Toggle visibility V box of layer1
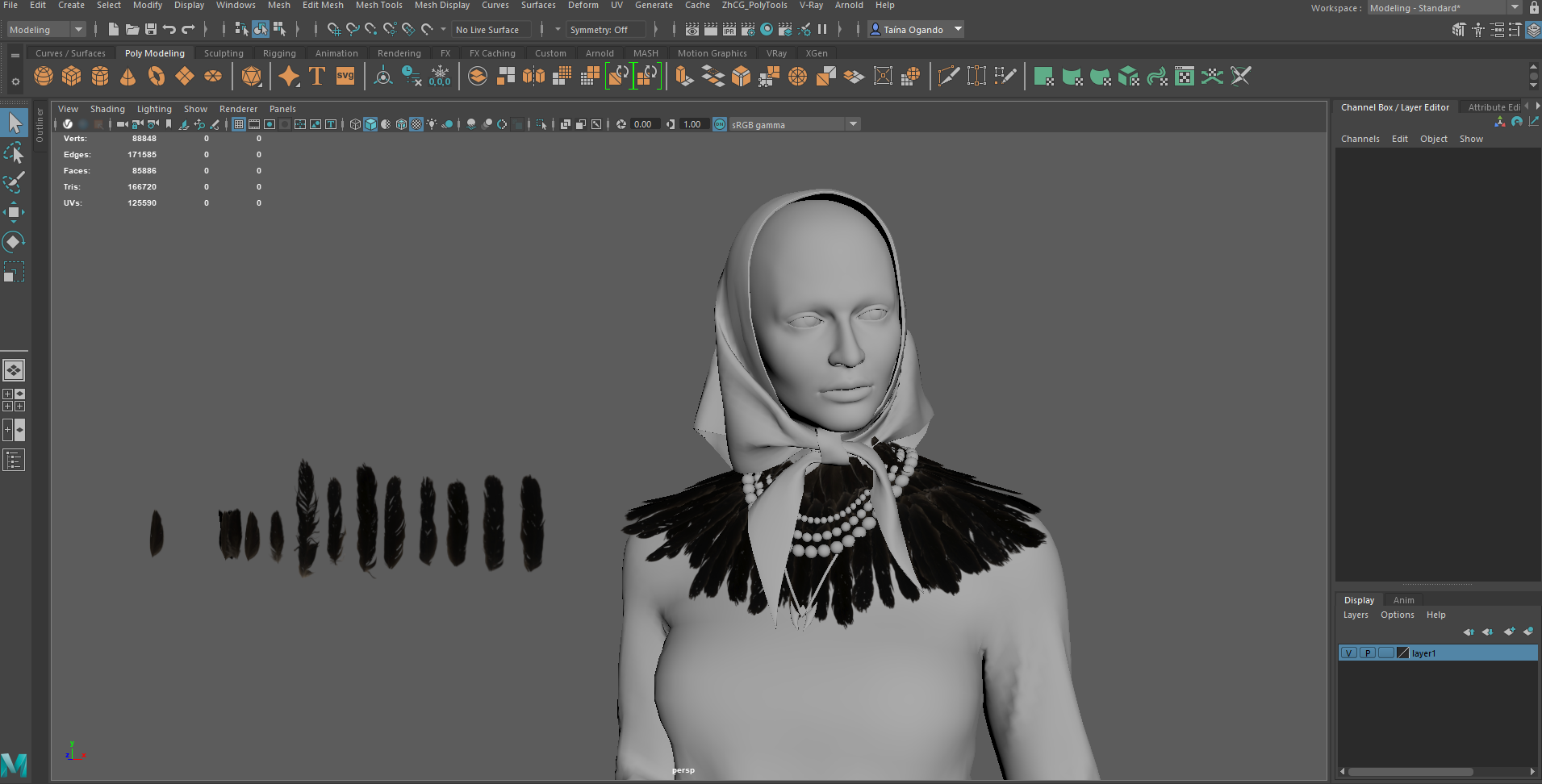The width and height of the screenshot is (1542, 784). click(x=1348, y=653)
